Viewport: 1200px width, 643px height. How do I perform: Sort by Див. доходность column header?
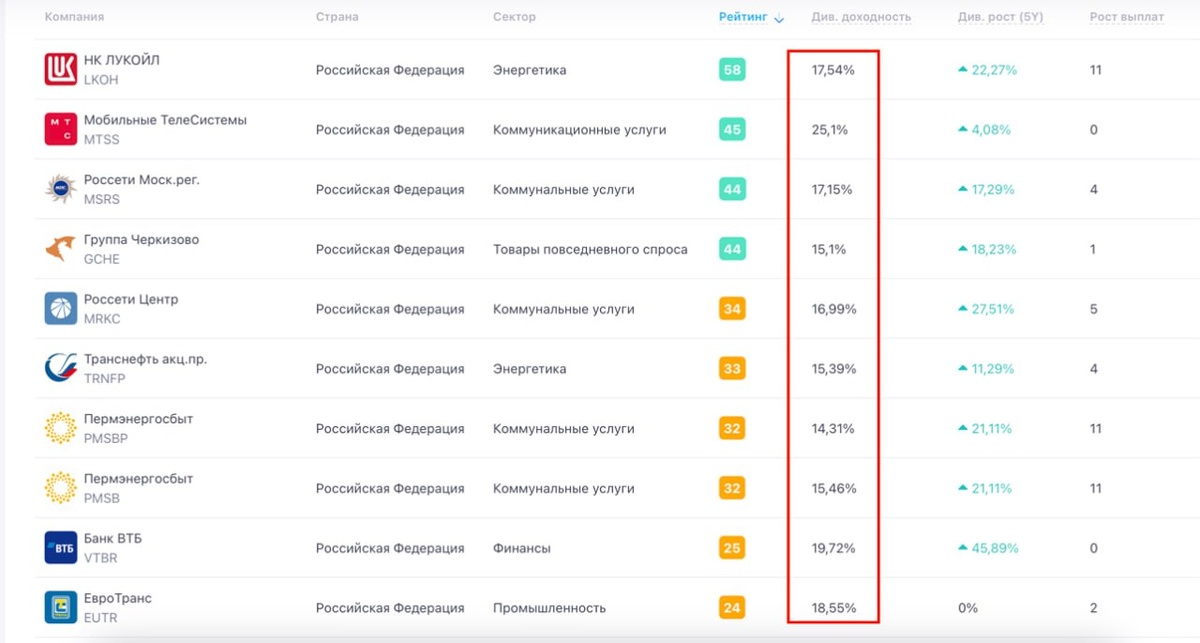pyautogui.click(x=860, y=17)
